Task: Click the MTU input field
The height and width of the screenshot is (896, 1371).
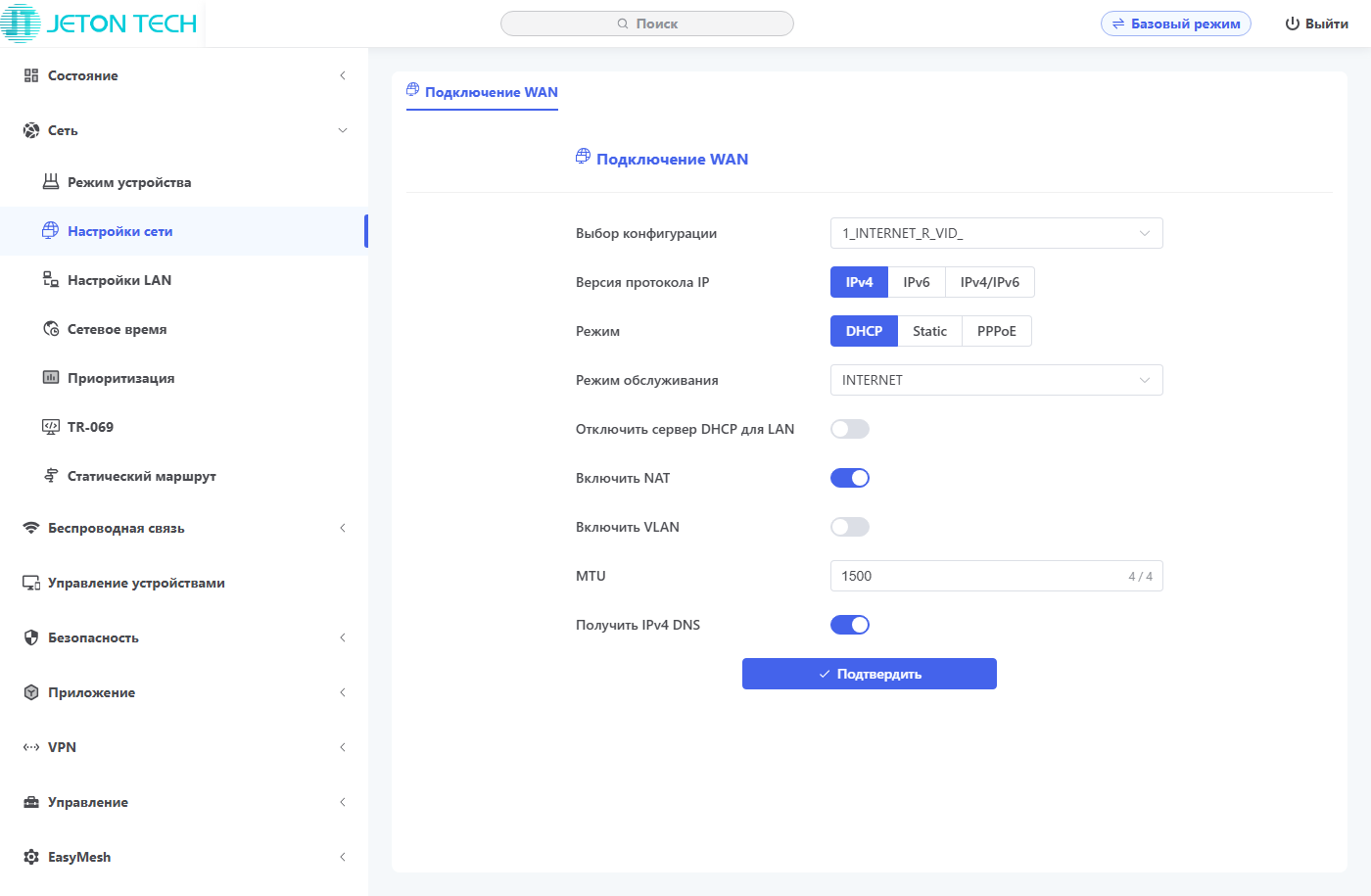Action: click(979, 576)
